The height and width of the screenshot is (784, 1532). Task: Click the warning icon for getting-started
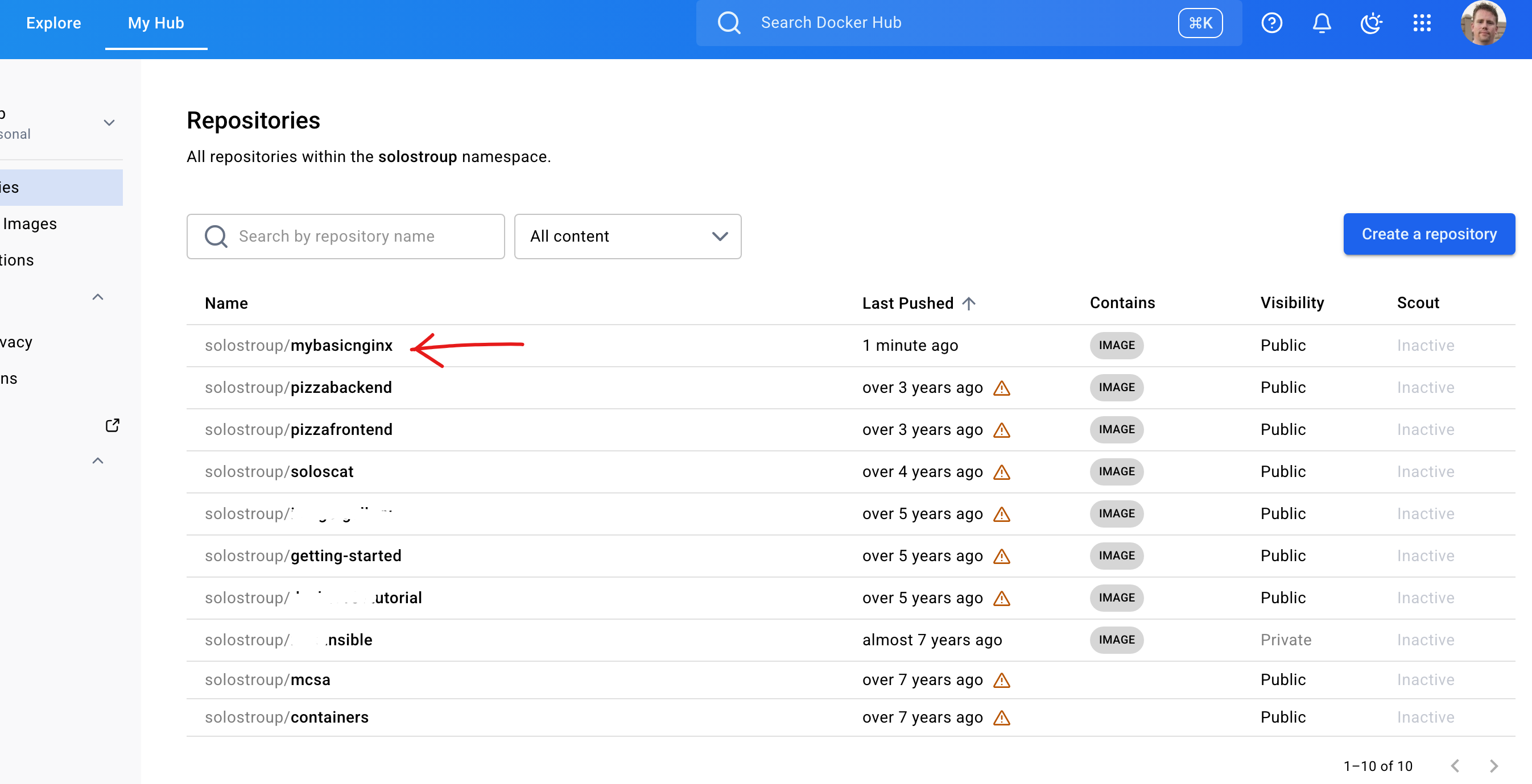1001,556
